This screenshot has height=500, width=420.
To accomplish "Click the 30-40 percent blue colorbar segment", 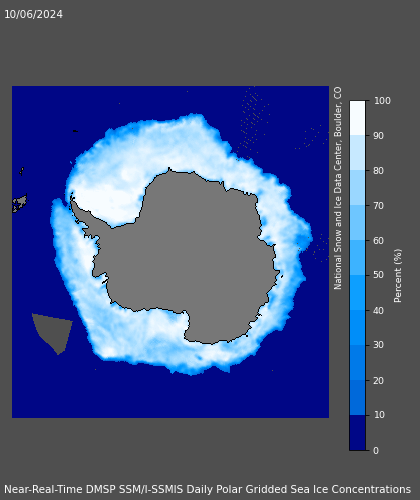I will click(x=358, y=328).
